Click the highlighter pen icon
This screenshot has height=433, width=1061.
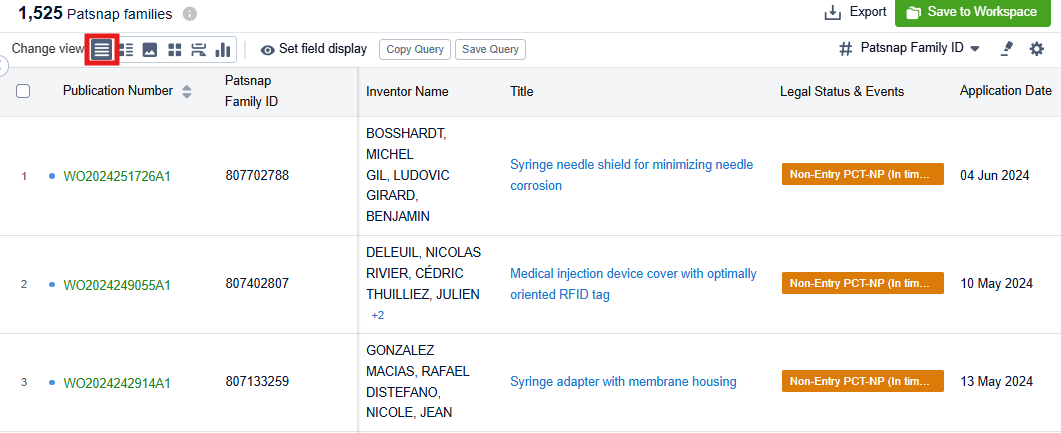1007,48
